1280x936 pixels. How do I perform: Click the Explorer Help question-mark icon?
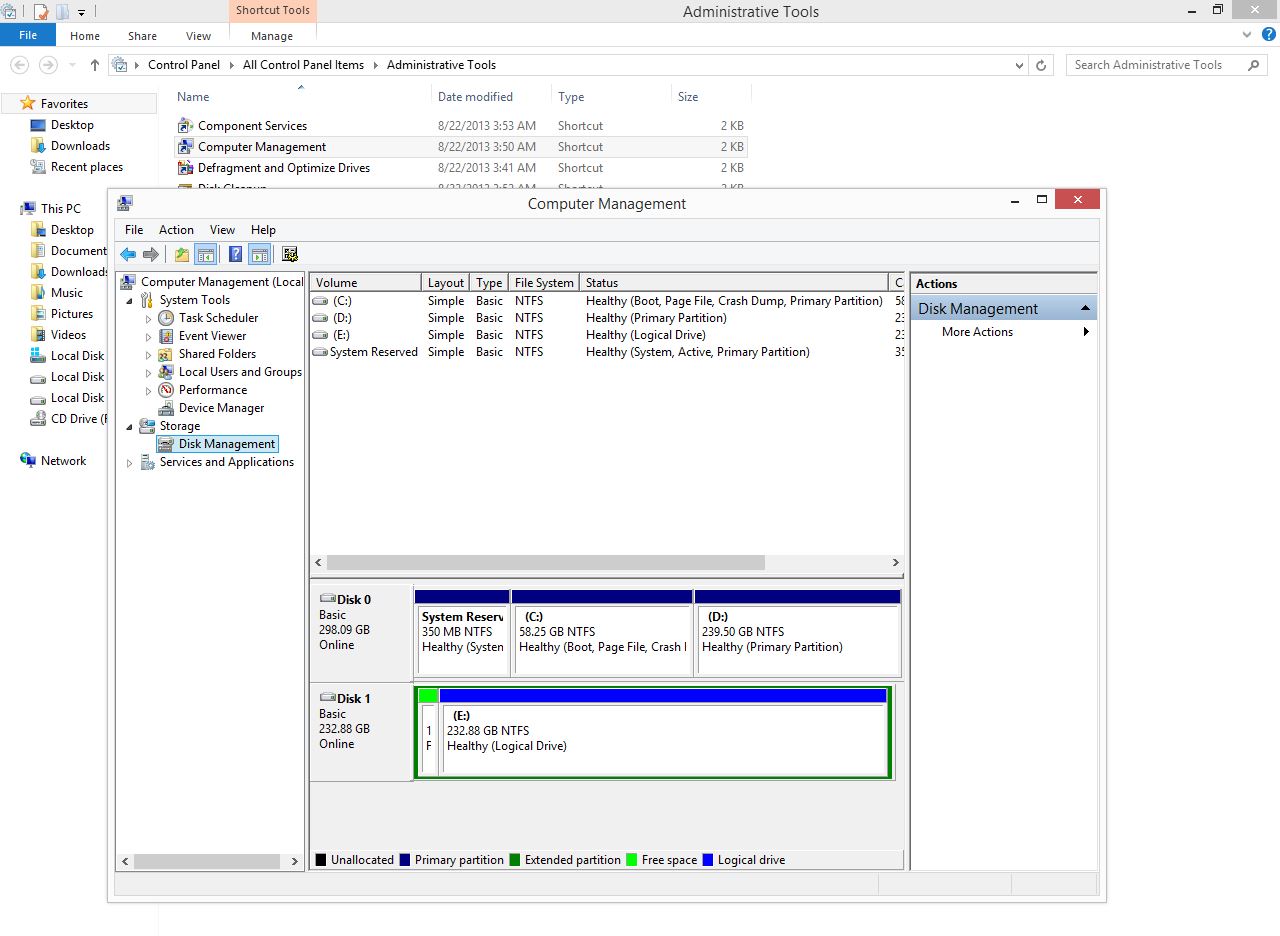click(x=1268, y=35)
